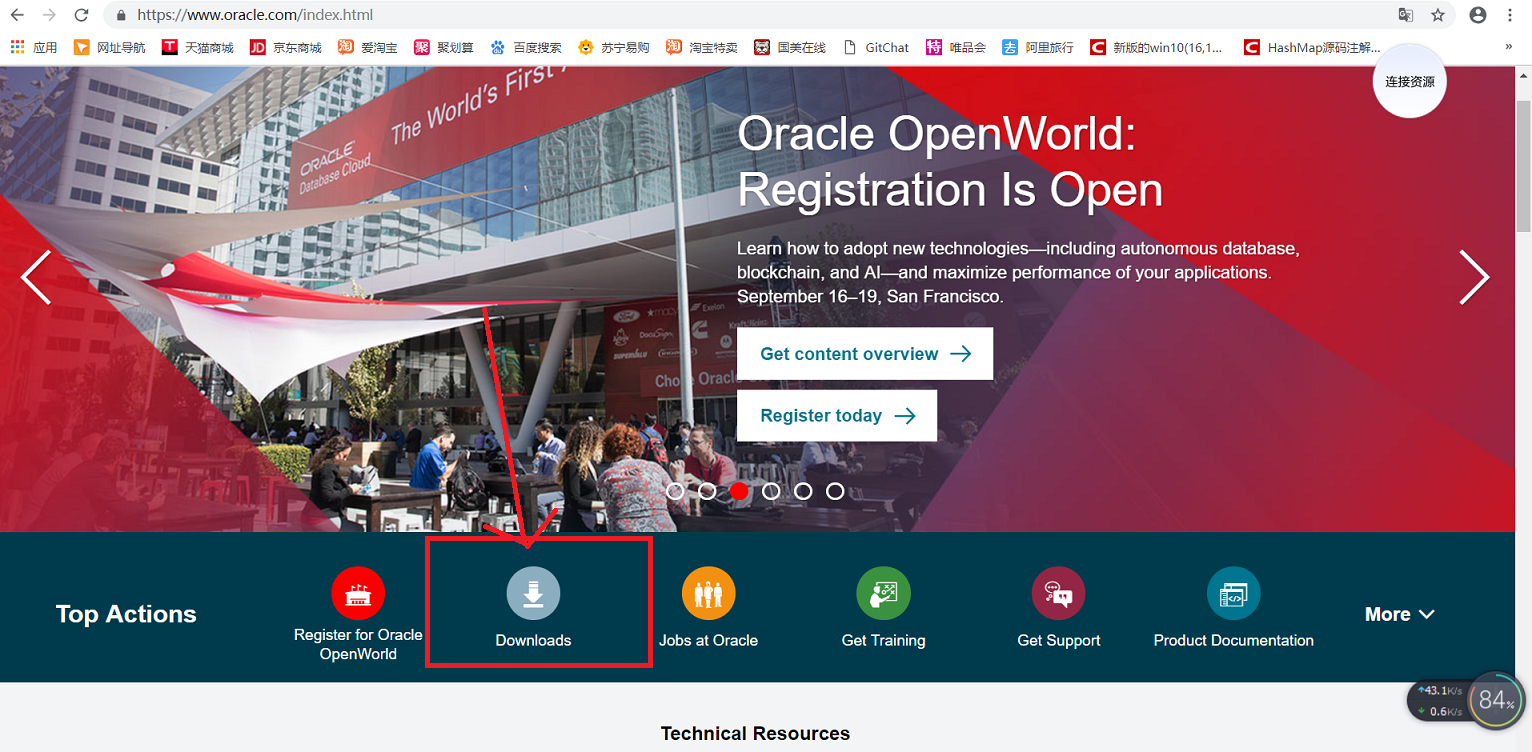Viewport: 1532px width, 752px height.
Task: Open Get Training
Action: click(883, 592)
